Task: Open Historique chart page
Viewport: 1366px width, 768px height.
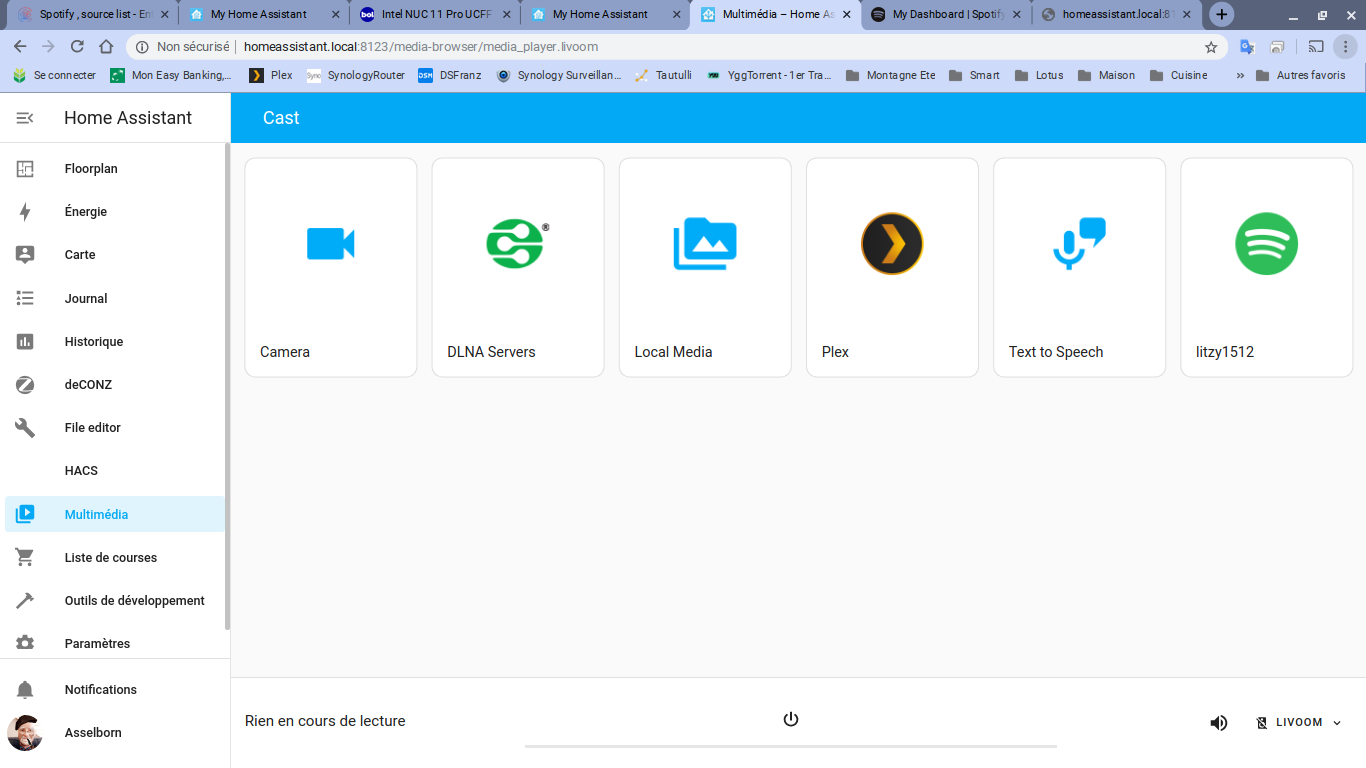Action: pos(115,341)
